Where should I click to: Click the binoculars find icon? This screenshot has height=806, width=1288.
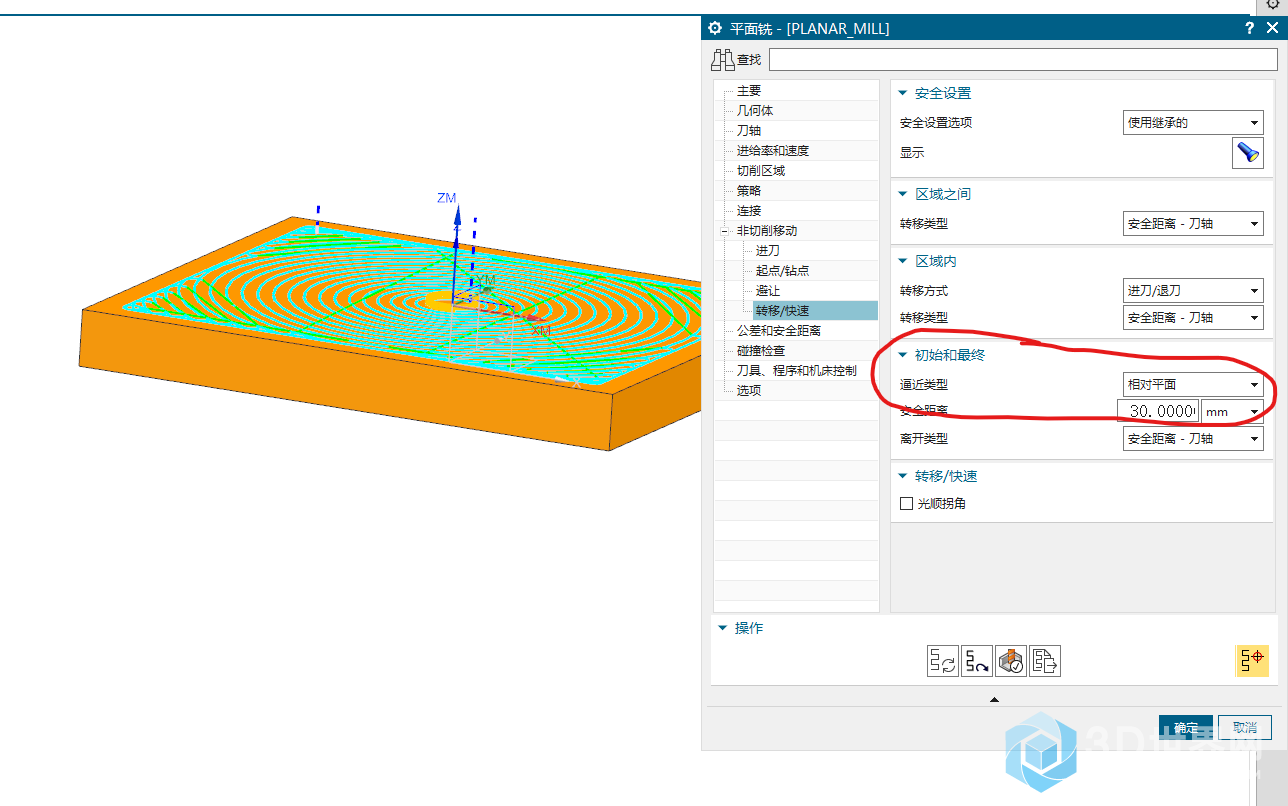tap(722, 60)
